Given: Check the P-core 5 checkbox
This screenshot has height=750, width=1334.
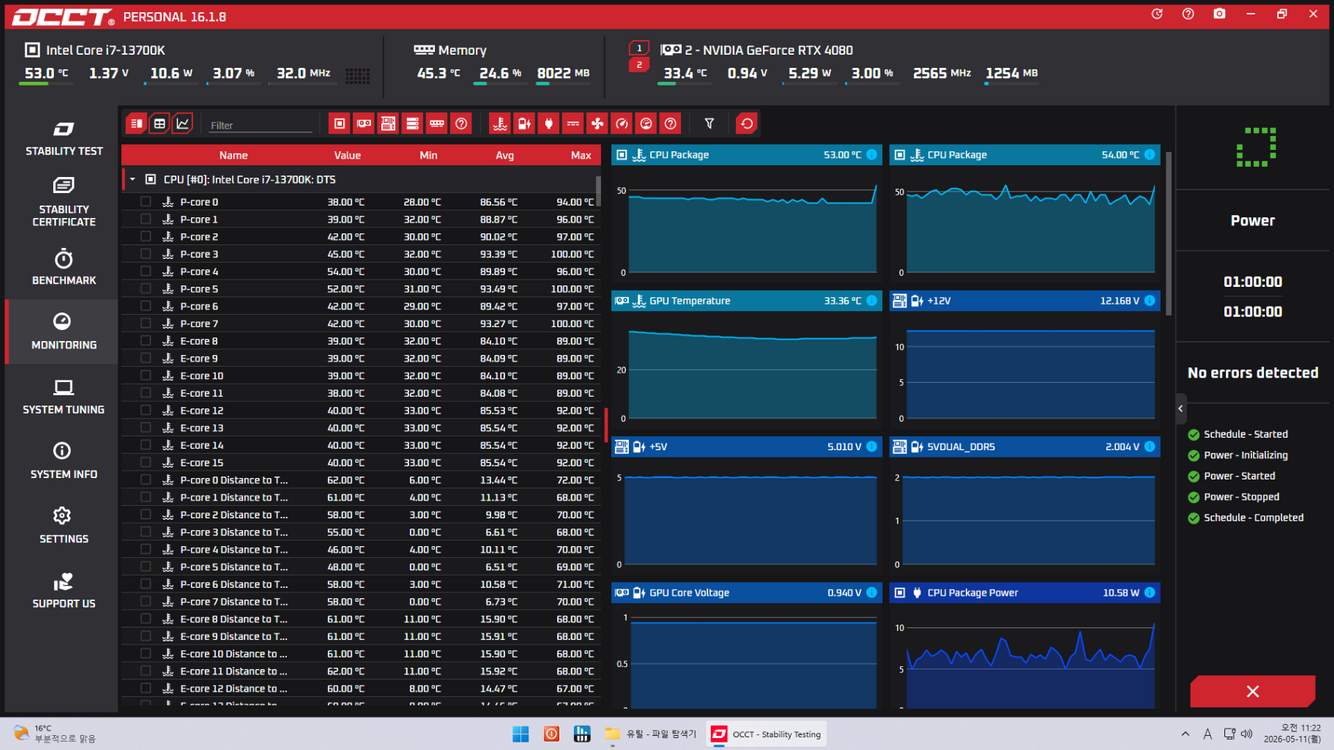Looking at the screenshot, I should coord(146,289).
